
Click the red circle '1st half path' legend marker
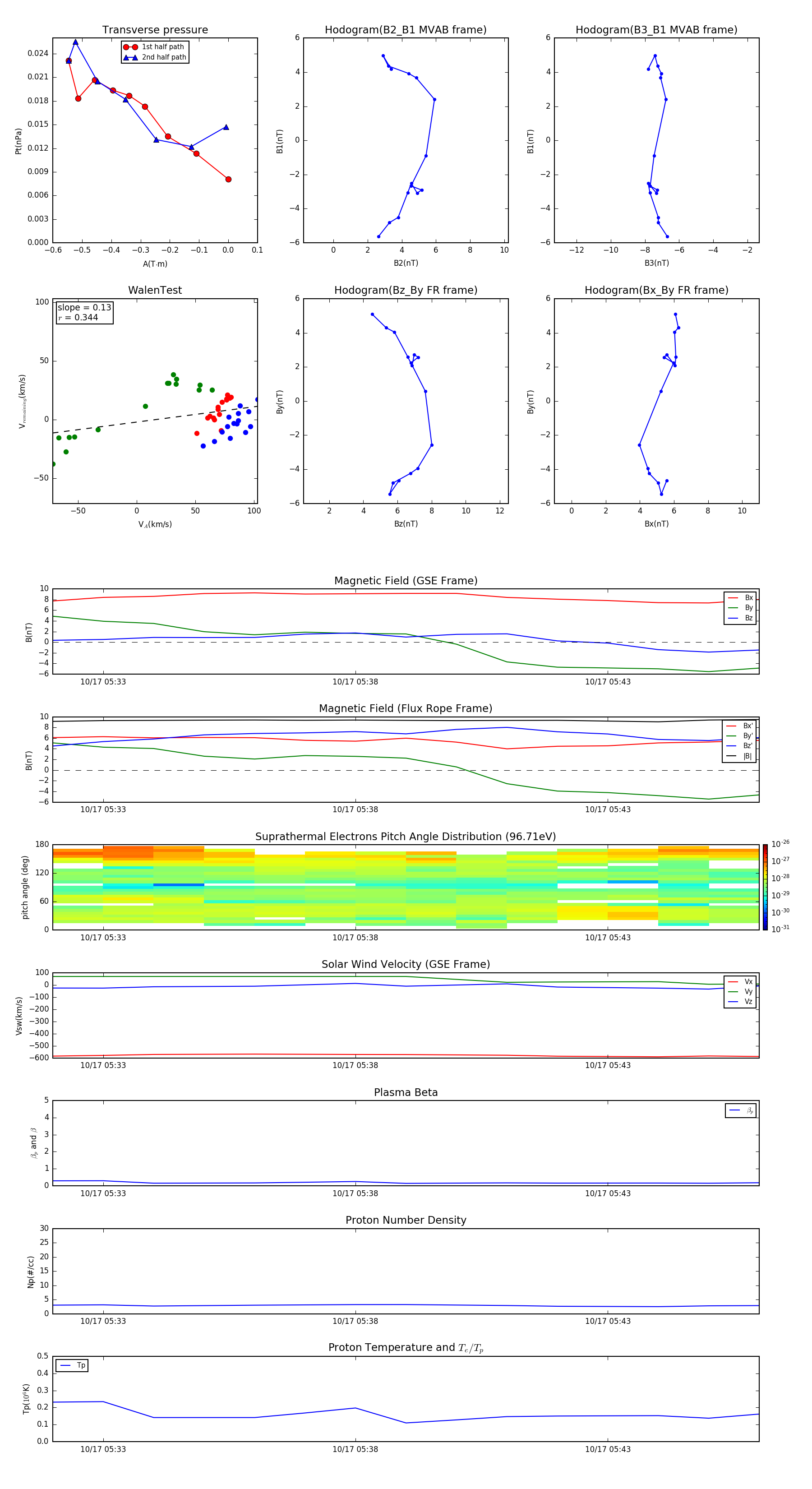click(x=131, y=47)
